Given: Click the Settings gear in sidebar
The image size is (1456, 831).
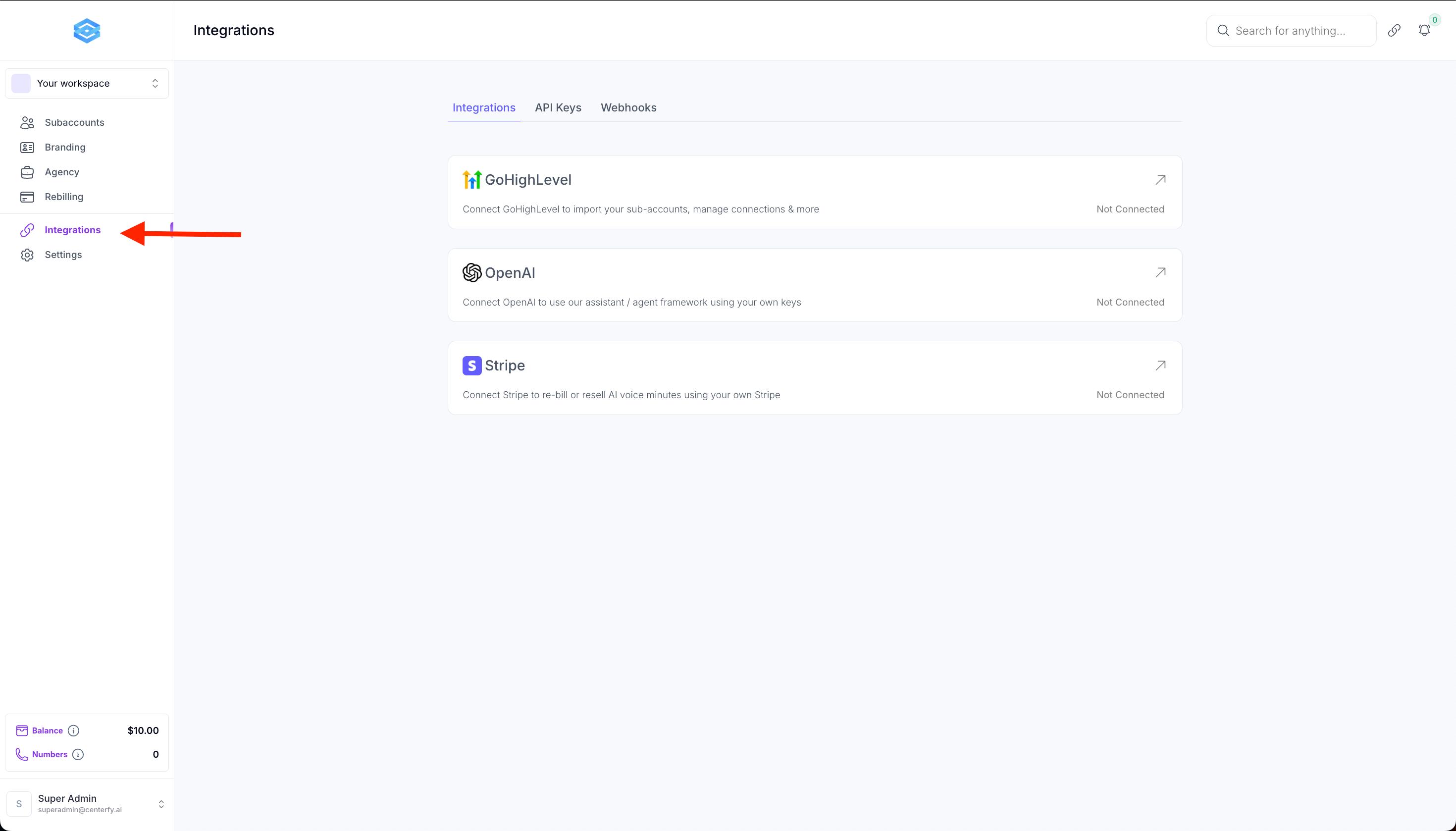Looking at the screenshot, I should pos(27,255).
